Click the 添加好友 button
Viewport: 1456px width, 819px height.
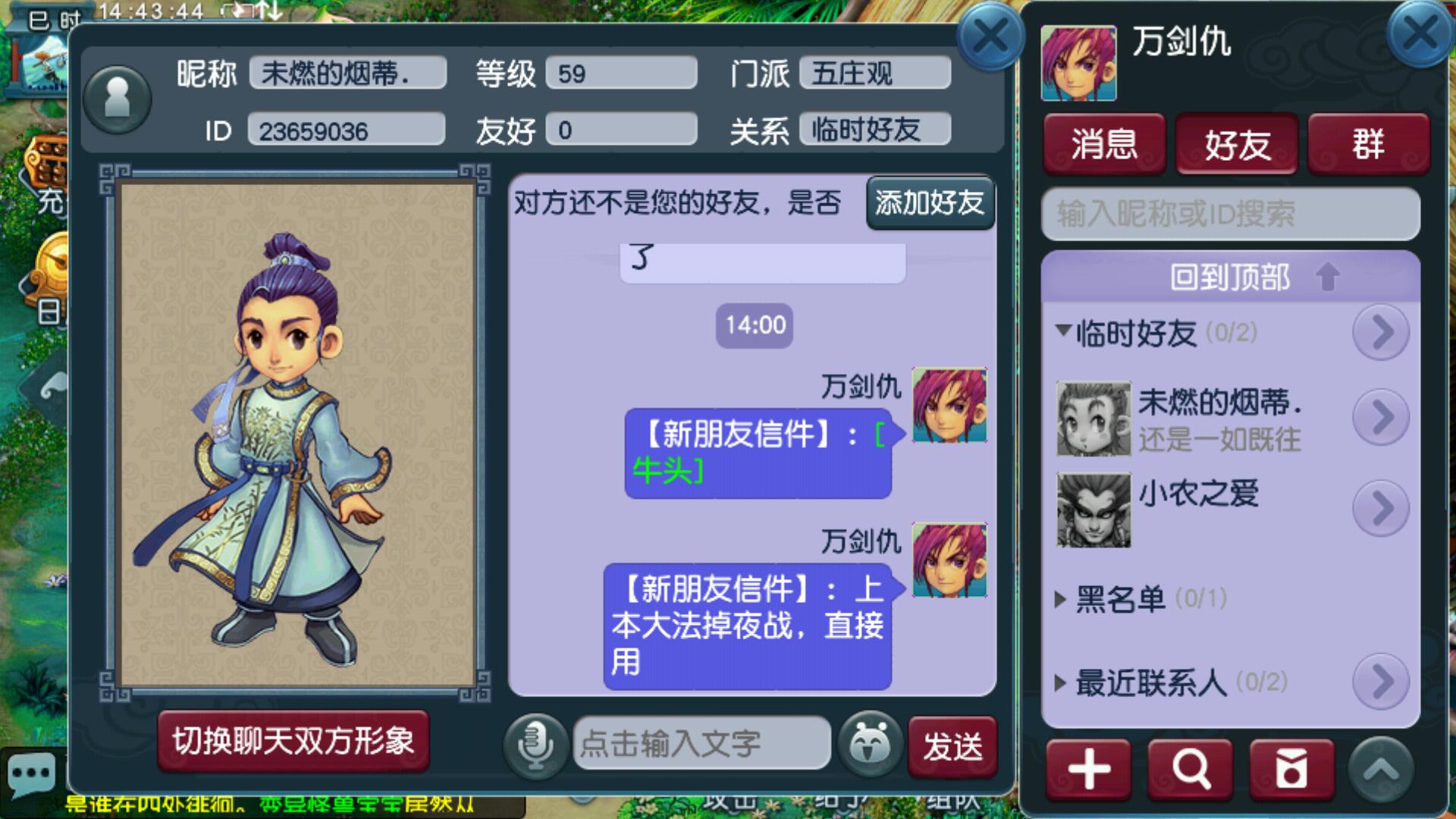click(930, 202)
